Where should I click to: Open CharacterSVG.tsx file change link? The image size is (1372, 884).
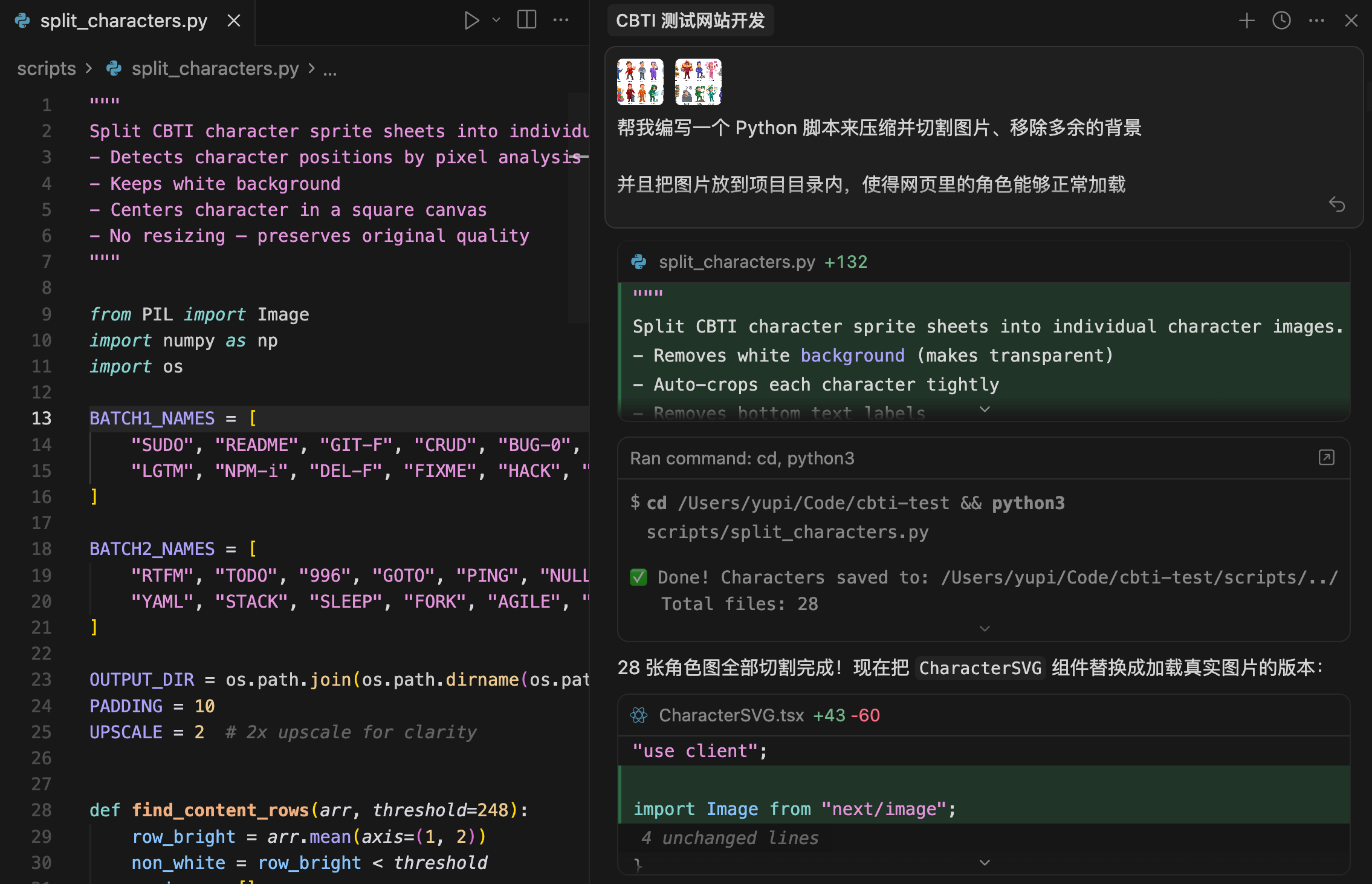(x=731, y=715)
